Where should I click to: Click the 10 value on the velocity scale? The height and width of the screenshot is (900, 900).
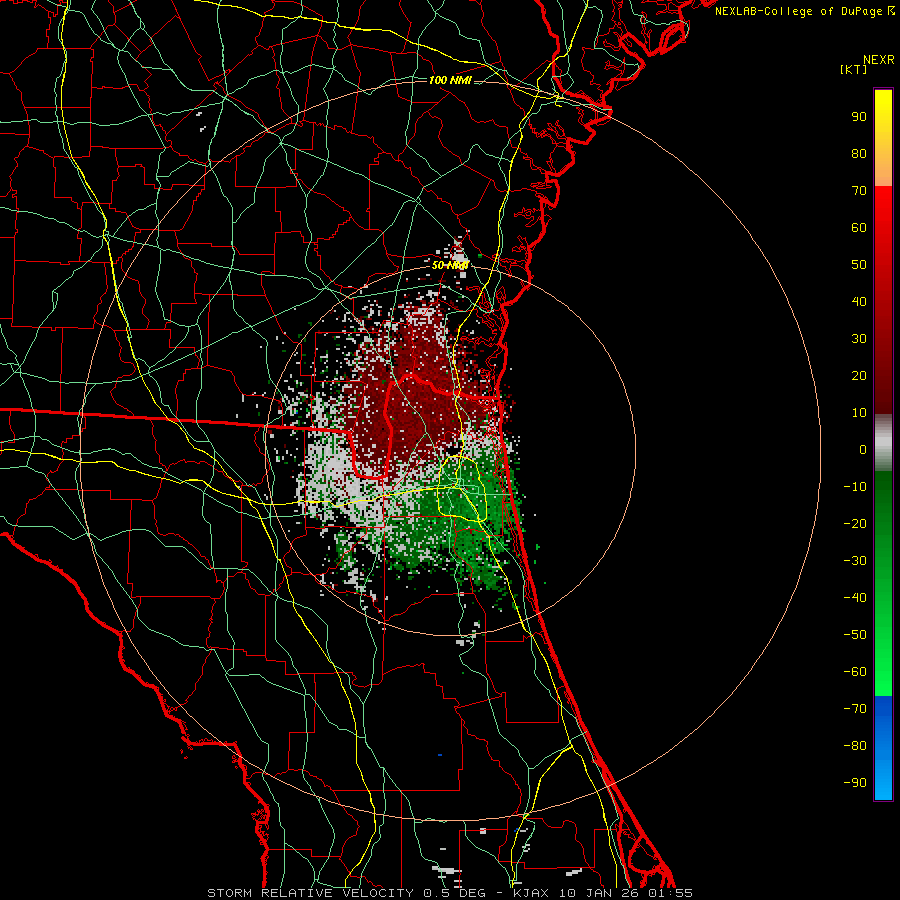pyautogui.click(x=859, y=413)
